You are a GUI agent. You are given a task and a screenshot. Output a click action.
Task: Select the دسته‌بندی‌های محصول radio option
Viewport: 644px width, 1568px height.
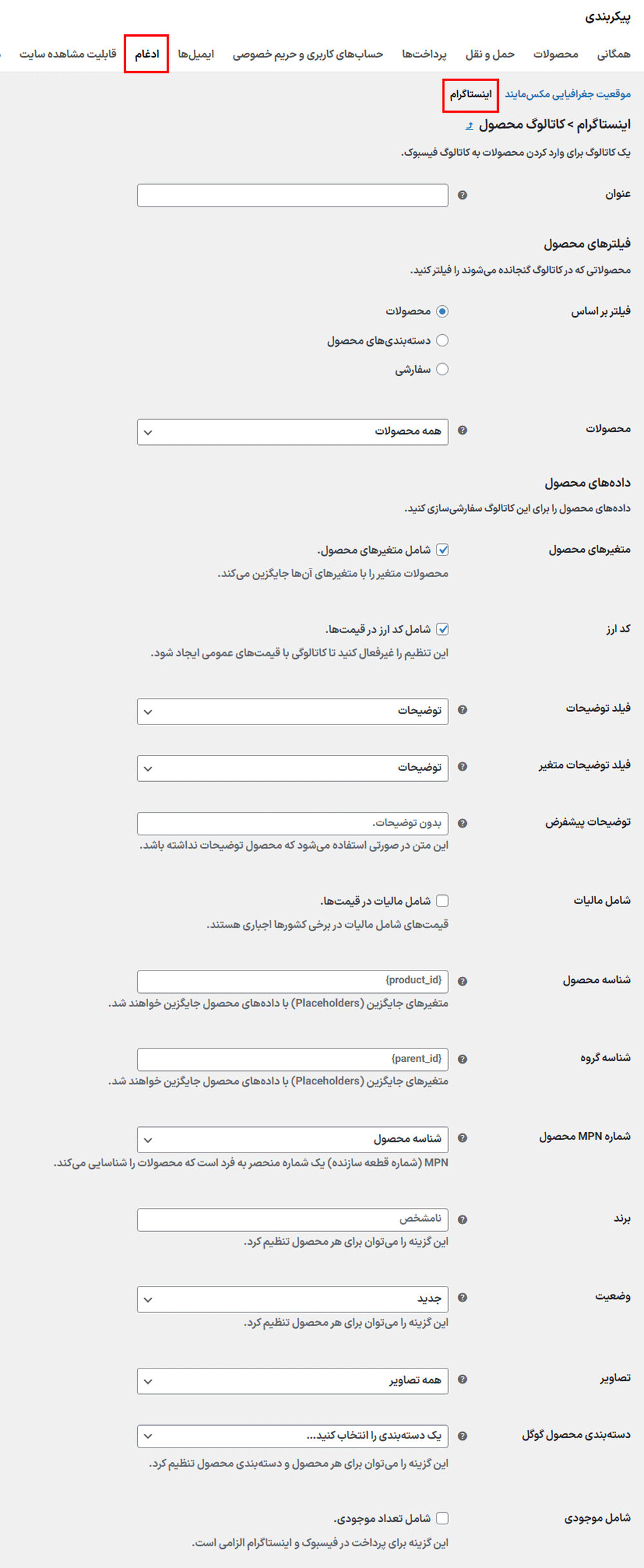pos(442,340)
